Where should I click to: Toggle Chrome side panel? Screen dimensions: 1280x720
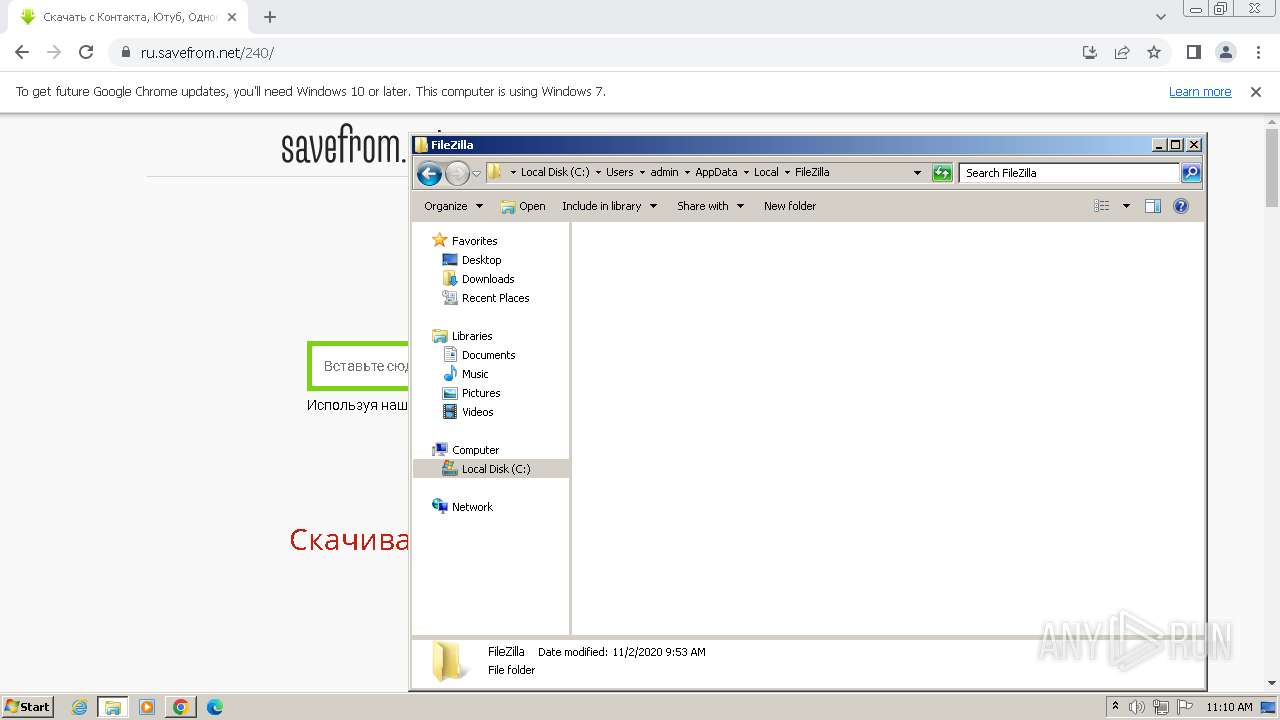coord(1193,52)
